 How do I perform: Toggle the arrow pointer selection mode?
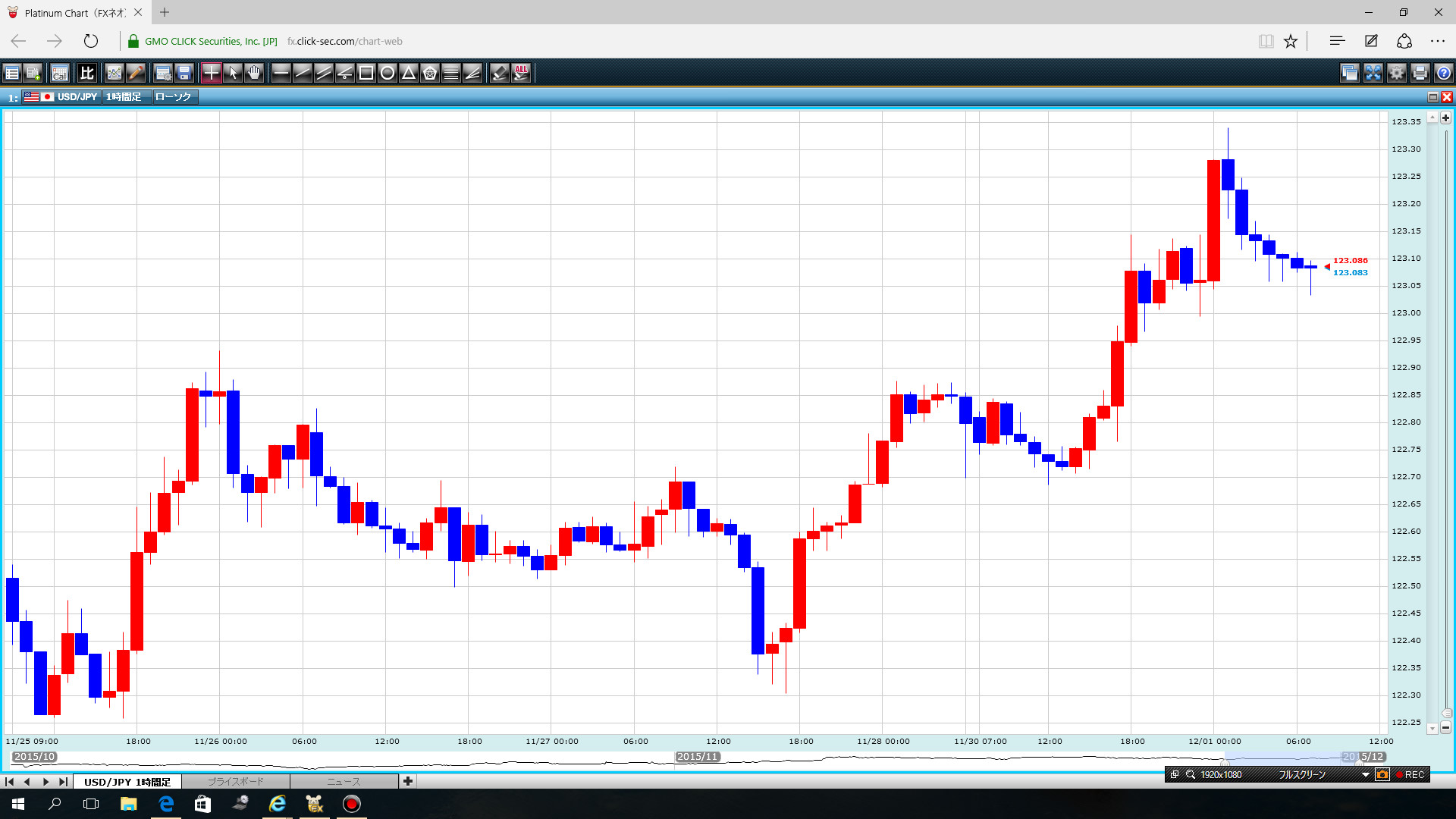point(233,73)
